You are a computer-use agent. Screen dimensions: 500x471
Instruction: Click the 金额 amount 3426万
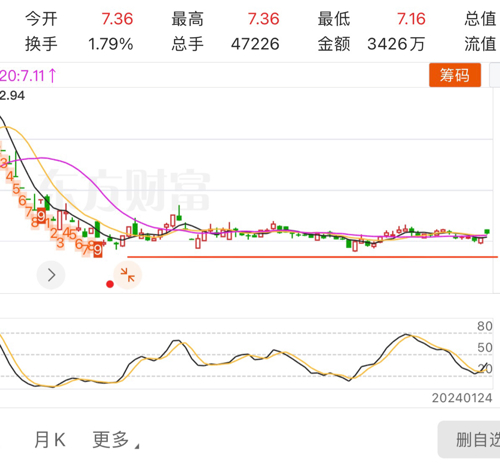coord(396,44)
